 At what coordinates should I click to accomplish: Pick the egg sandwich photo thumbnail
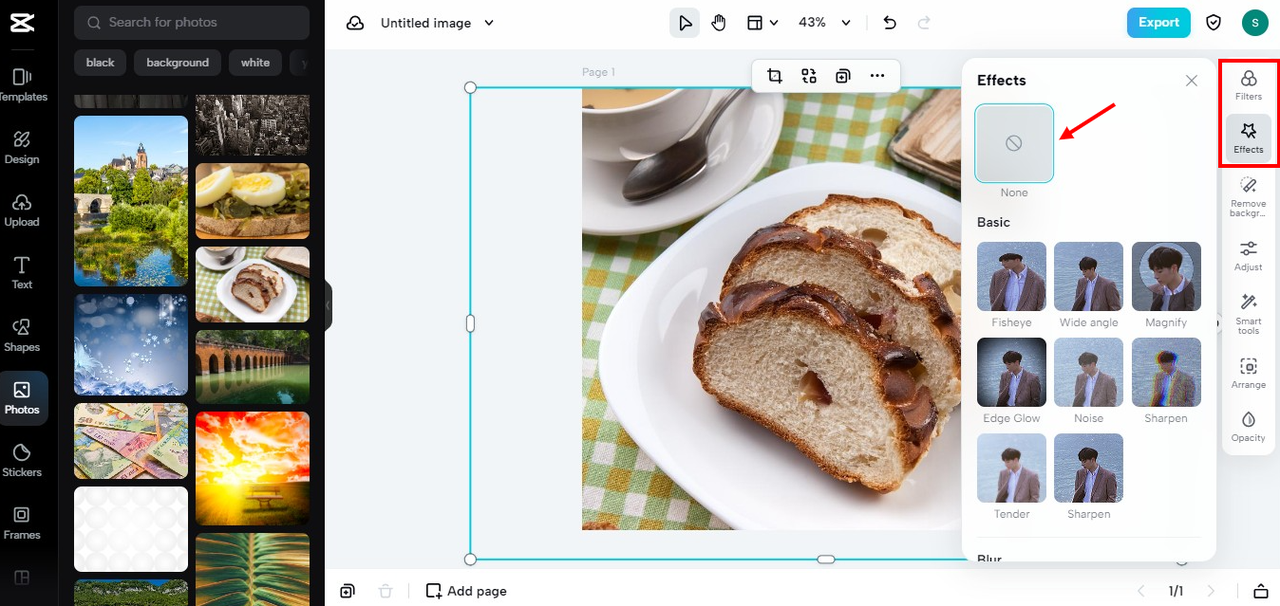[x=252, y=201]
